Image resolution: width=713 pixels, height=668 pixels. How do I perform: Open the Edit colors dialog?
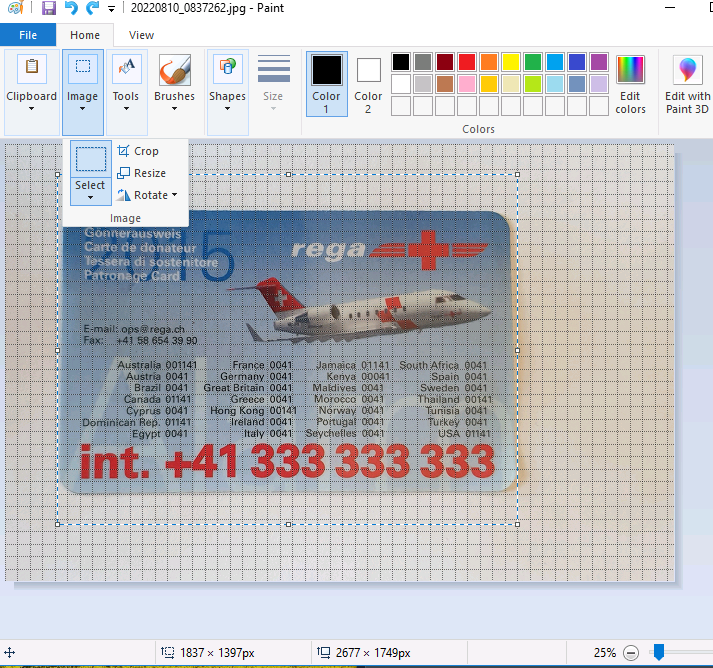(x=630, y=85)
